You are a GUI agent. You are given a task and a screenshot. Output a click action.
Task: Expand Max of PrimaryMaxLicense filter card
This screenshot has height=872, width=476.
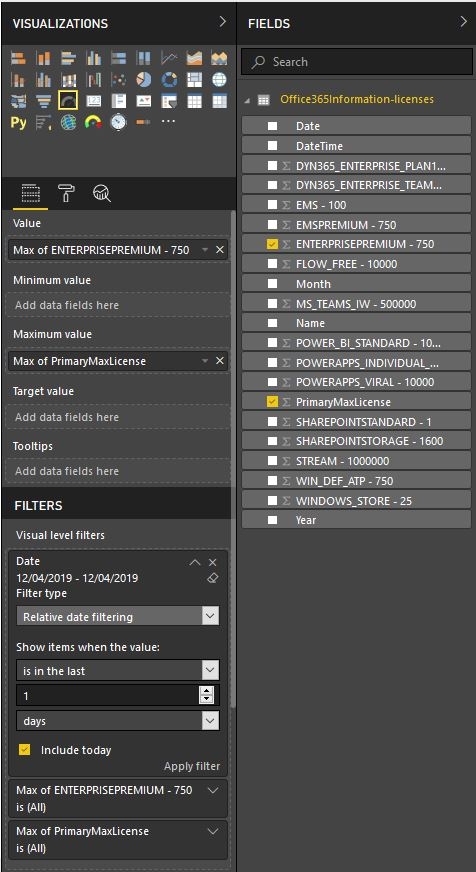[212, 831]
